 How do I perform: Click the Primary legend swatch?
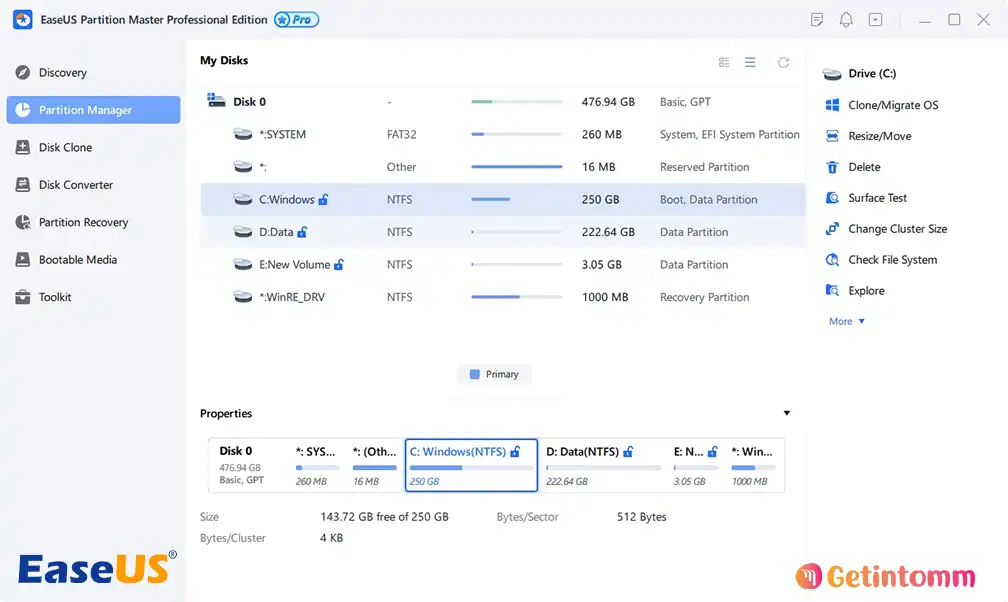click(474, 374)
